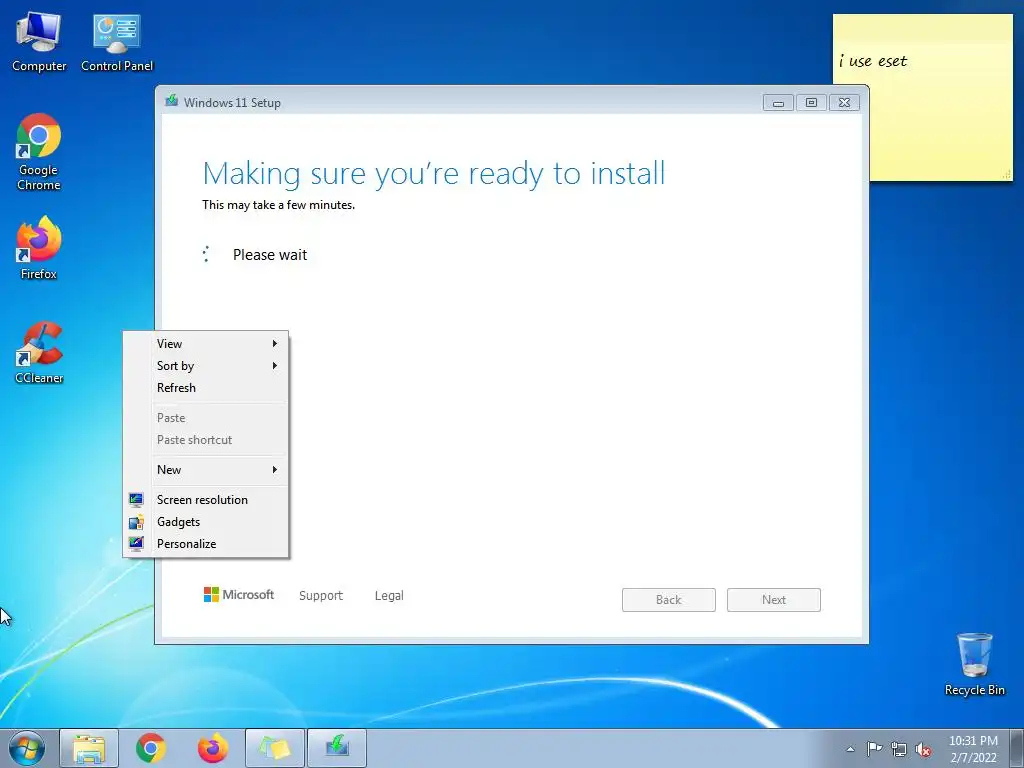Click the Show desktop strip
The height and width of the screenshot is (768, 1024).
tap(1017, 748)
